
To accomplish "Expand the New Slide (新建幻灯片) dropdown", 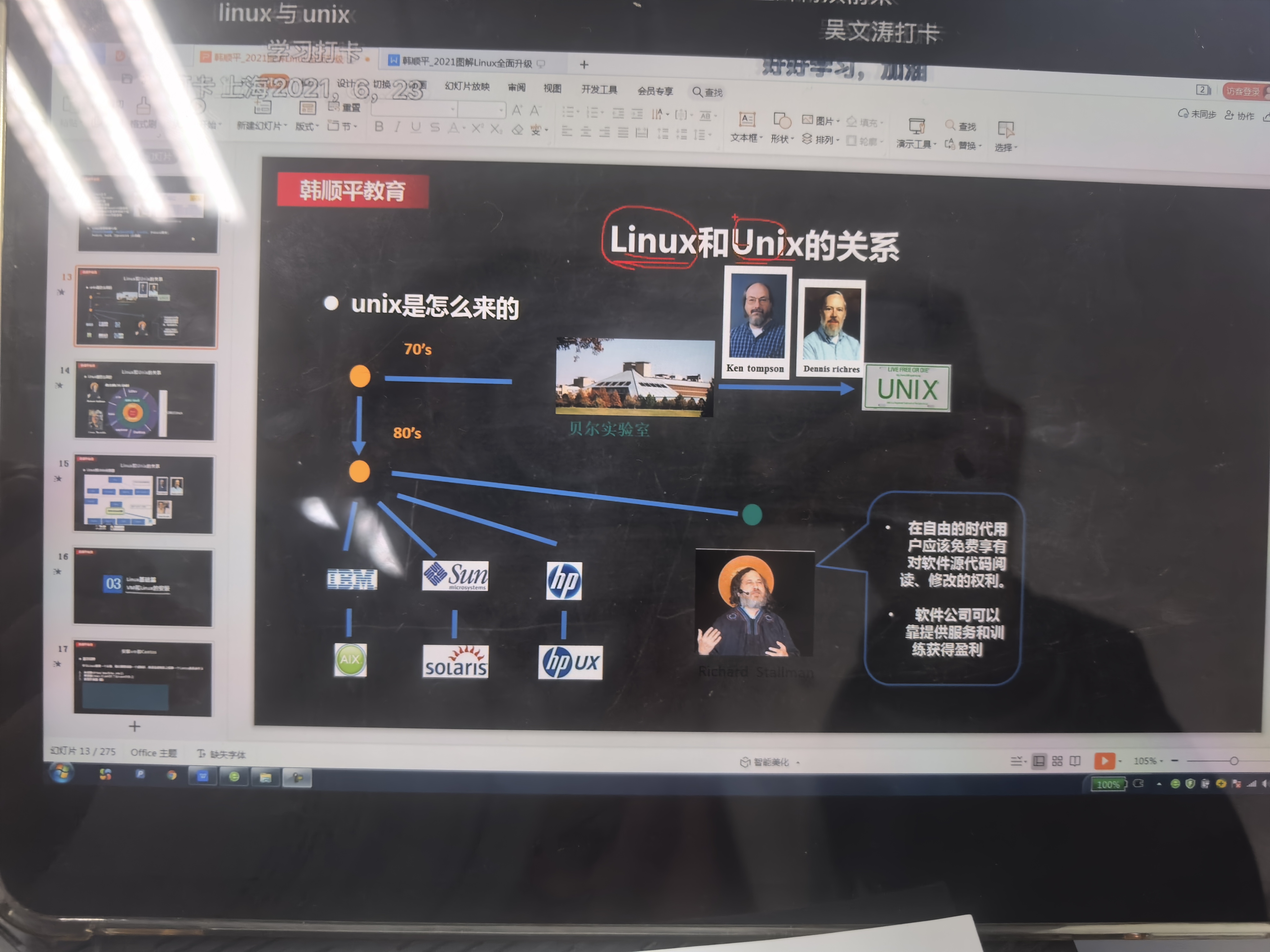I will click(261, 126).
